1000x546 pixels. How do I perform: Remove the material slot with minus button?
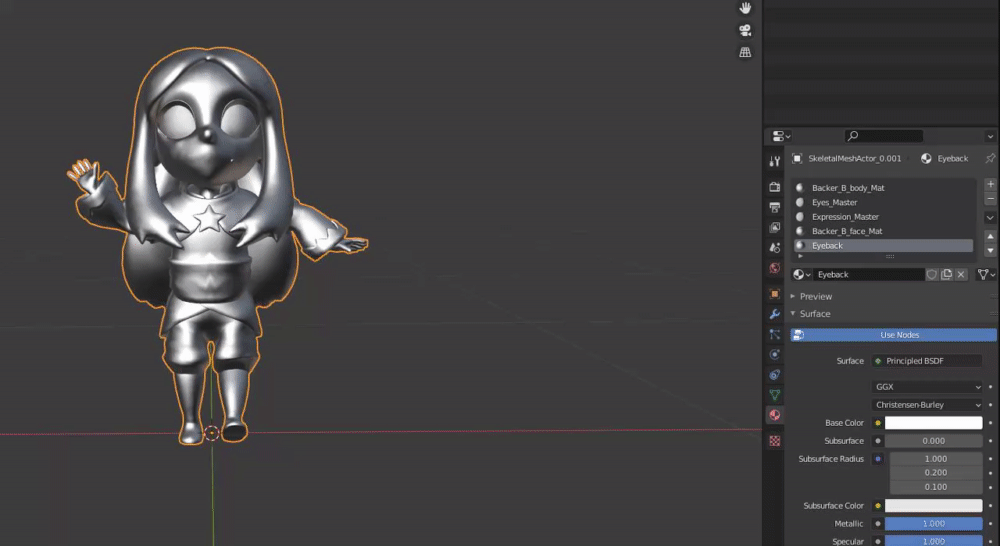(x=990, y=199)
